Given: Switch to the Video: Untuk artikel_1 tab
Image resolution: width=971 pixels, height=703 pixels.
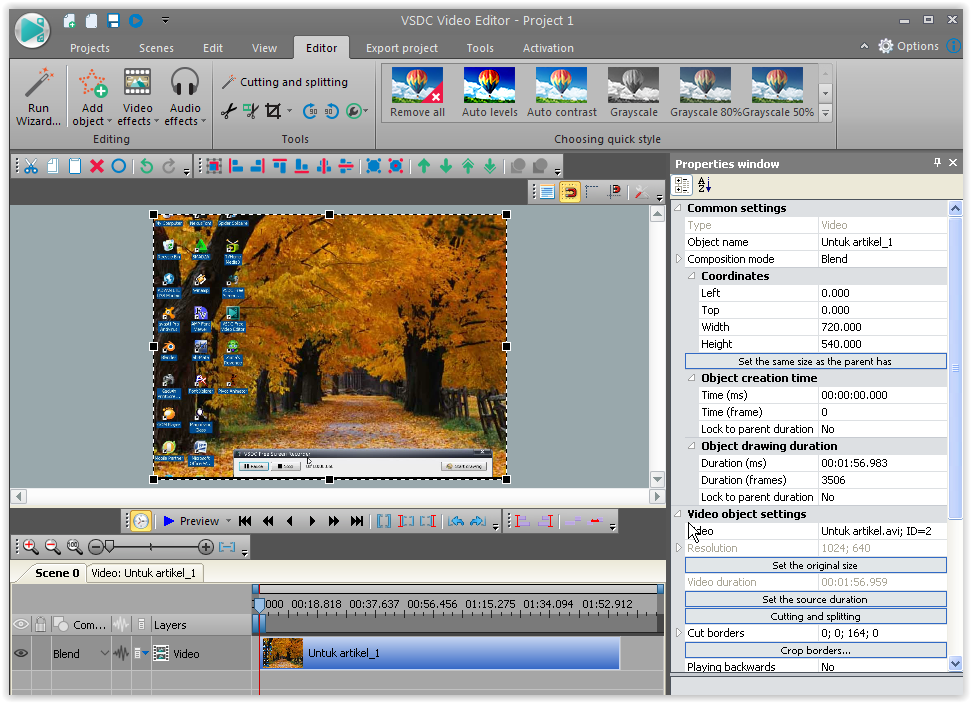Looking at the screenshot, I should pyautogui.click(x=145, y=573).
